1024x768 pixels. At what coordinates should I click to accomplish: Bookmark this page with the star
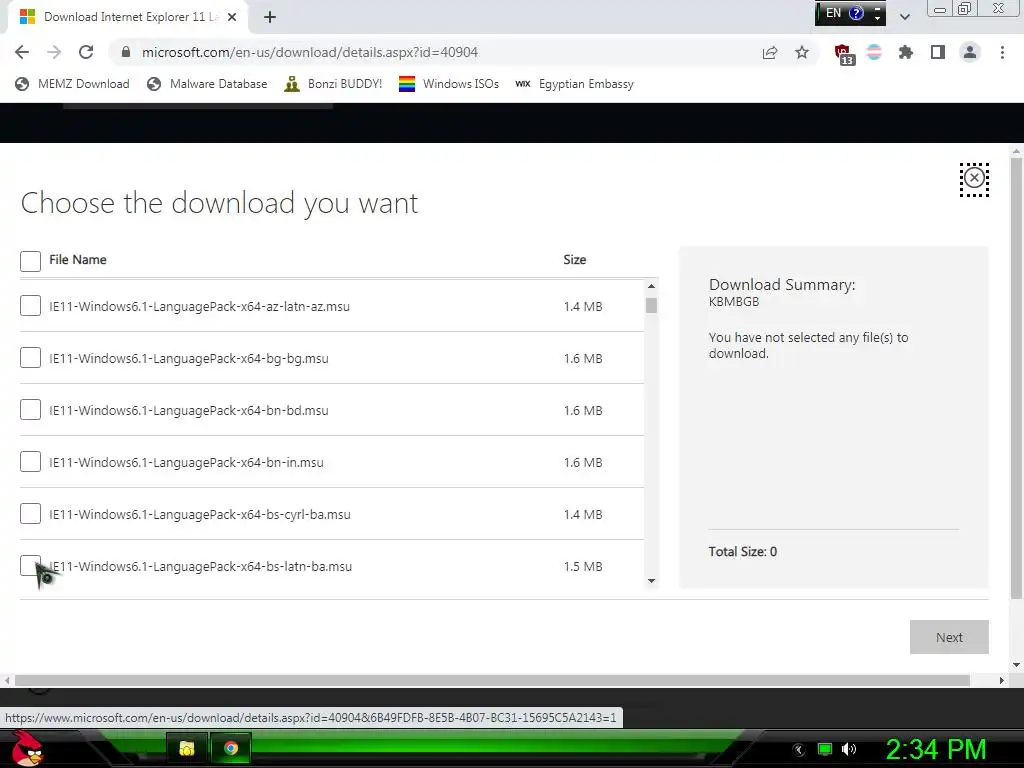pos(802,52)
